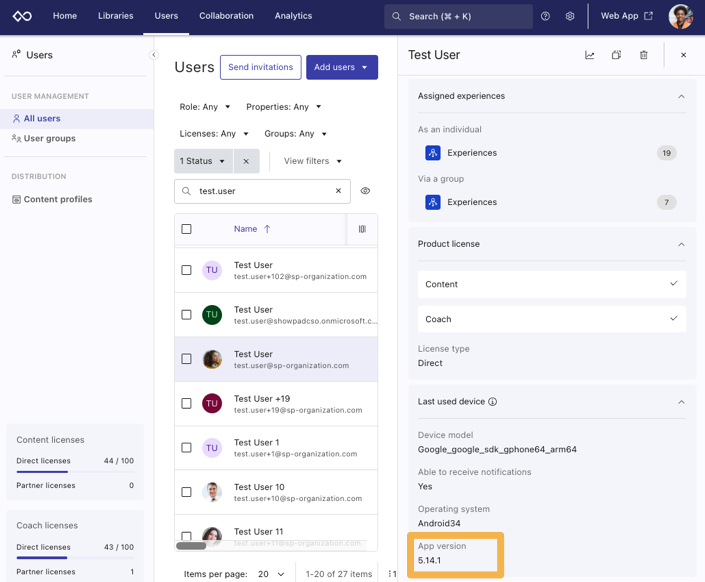Open the user analytics chart icon
Viewport: 705px width, 582px height.
pos(589,55)
